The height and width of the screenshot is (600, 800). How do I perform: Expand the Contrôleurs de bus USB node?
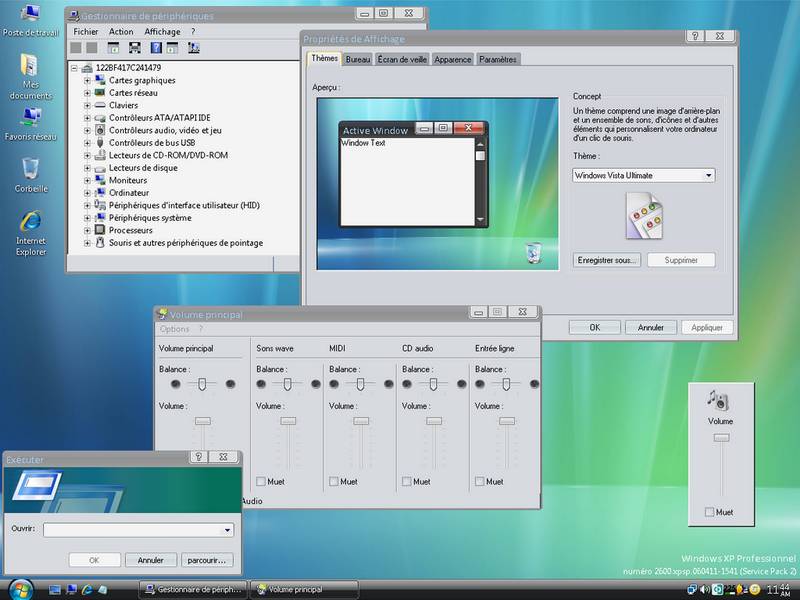click(87, 143)
